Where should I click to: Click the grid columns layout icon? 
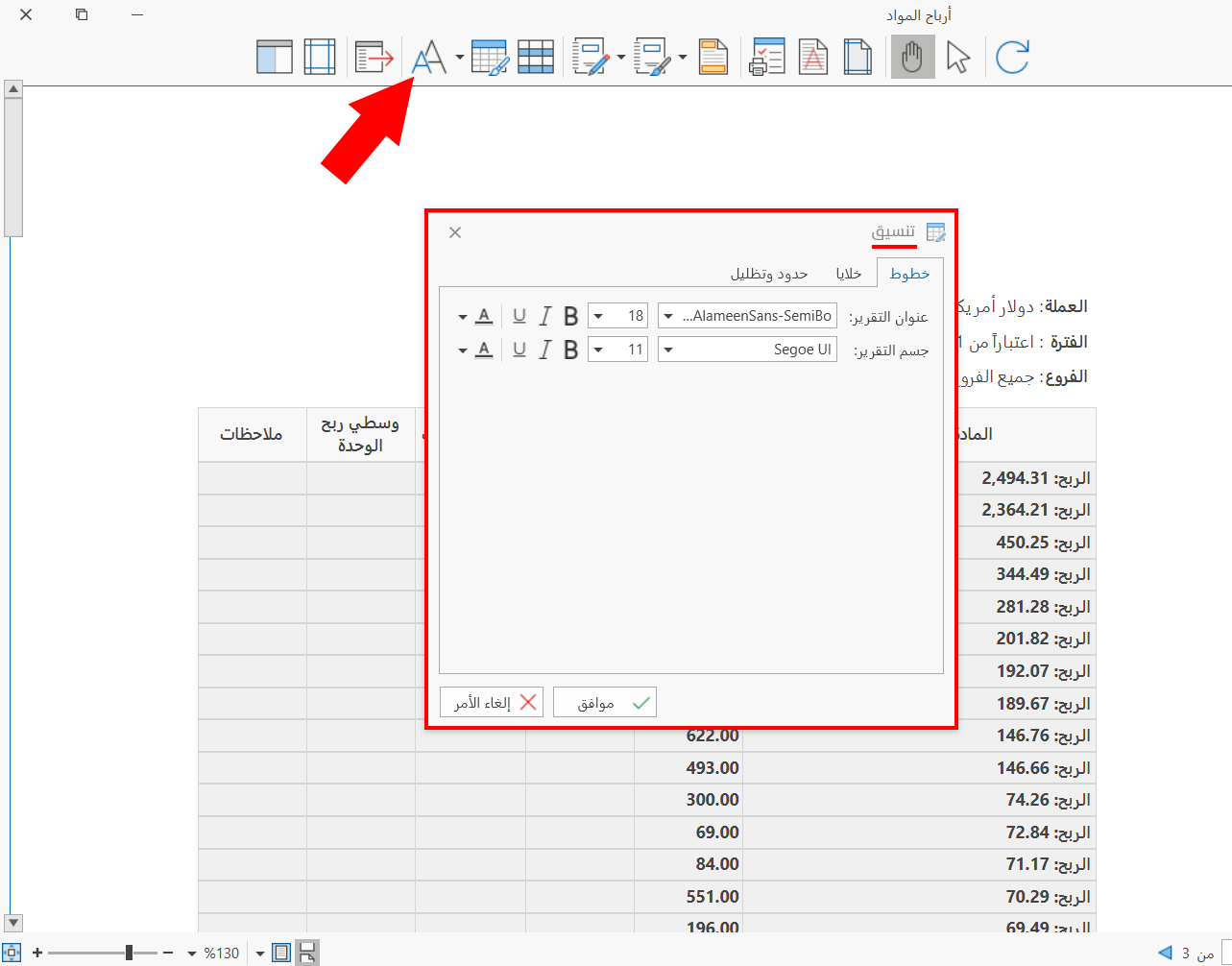(x=536, y=57)
